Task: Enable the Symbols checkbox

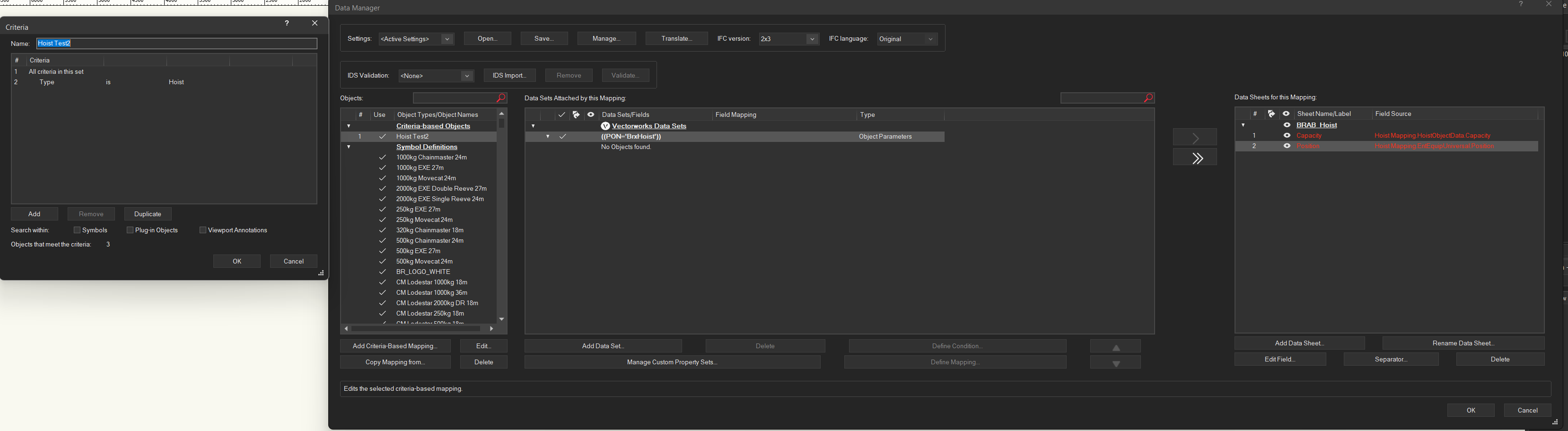Action: click(x=77, y=230)
